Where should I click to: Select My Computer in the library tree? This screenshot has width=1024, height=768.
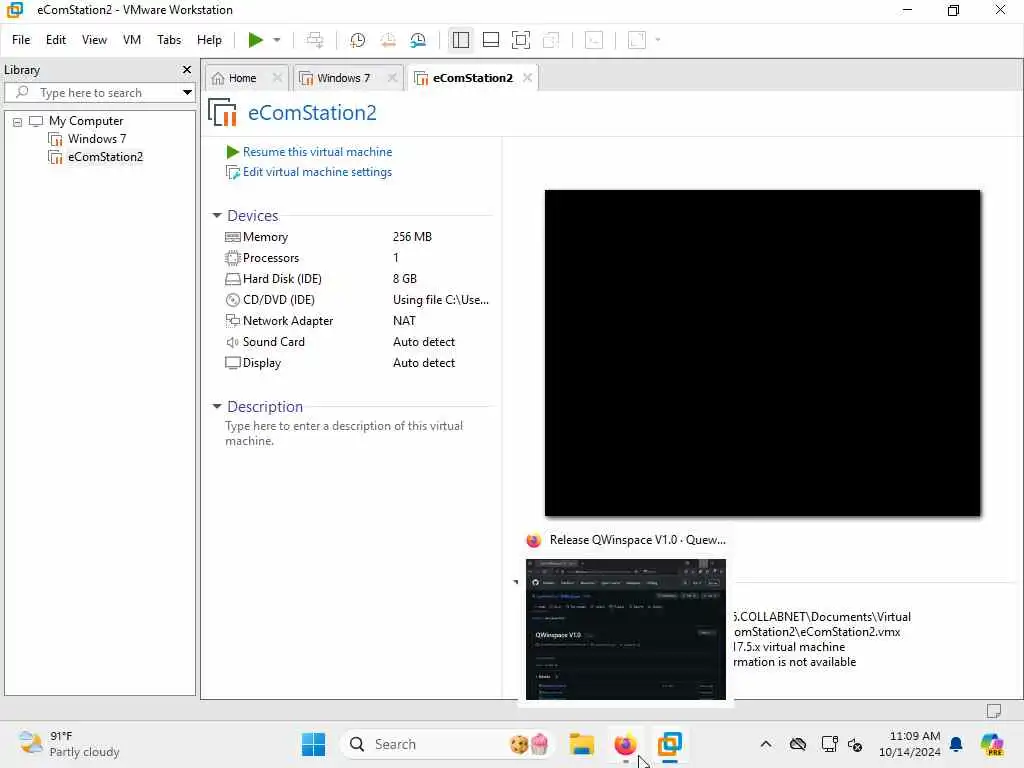tap(86, 121)
